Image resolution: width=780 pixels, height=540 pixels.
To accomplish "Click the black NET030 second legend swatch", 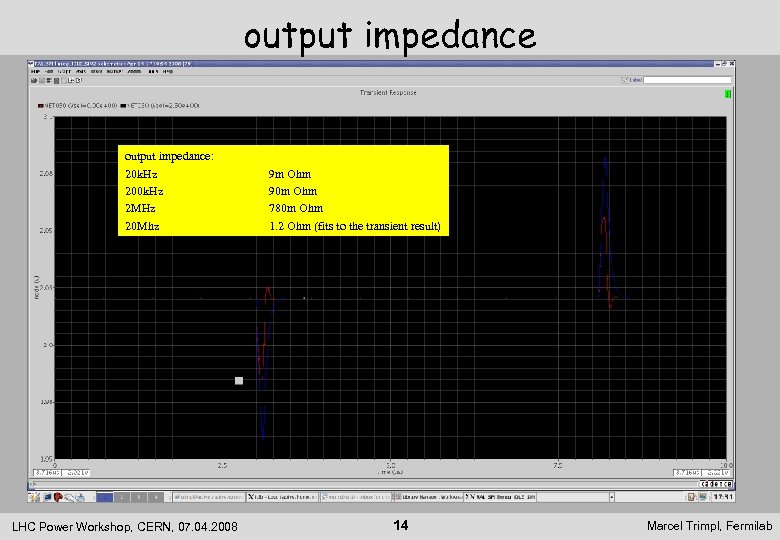I will [x=123, y=106].
